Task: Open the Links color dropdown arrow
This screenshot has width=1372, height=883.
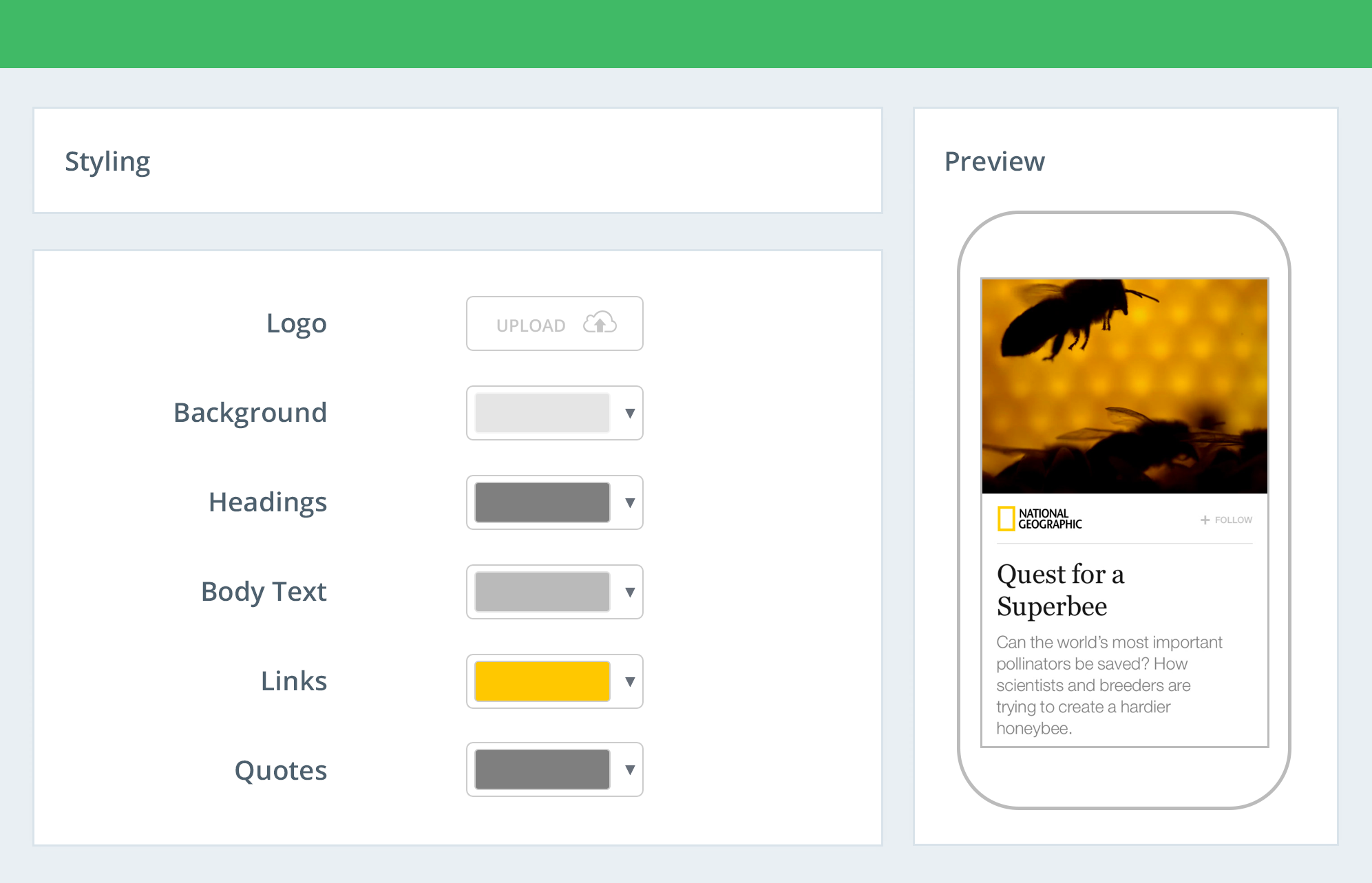Action: pyautogui.click(x=629, y=681)
